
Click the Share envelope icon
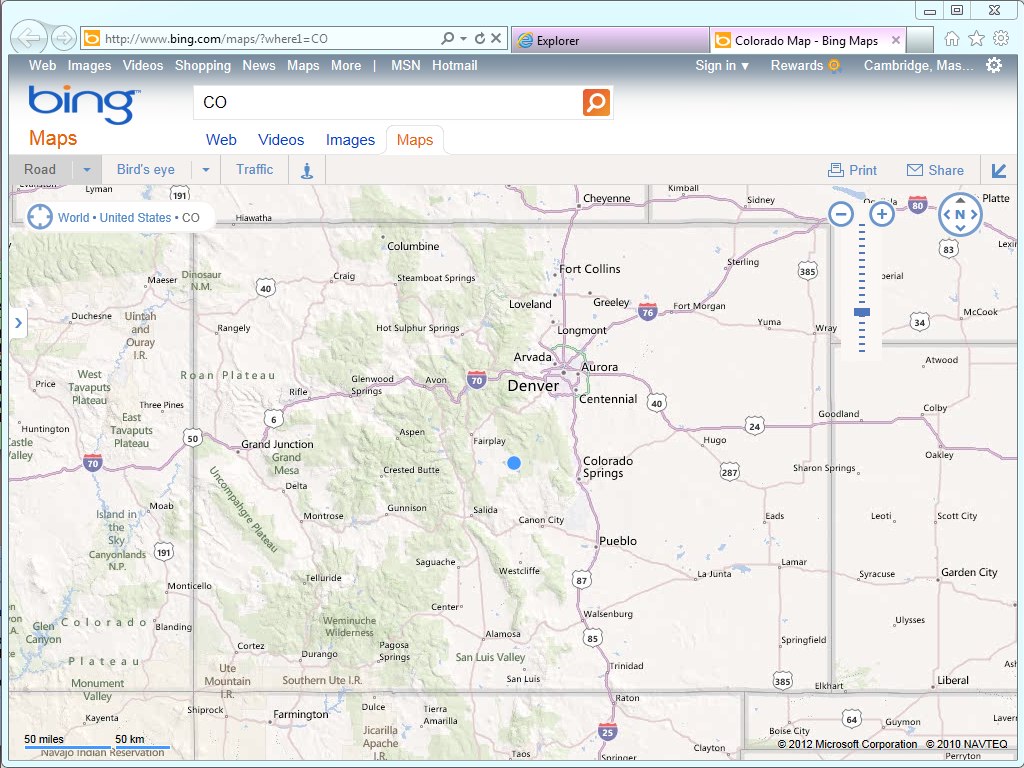914,170
